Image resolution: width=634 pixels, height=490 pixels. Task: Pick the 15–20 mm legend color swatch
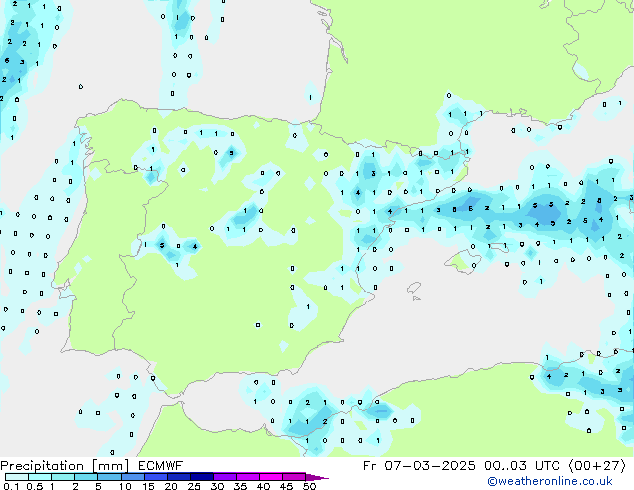click(155, 477)
